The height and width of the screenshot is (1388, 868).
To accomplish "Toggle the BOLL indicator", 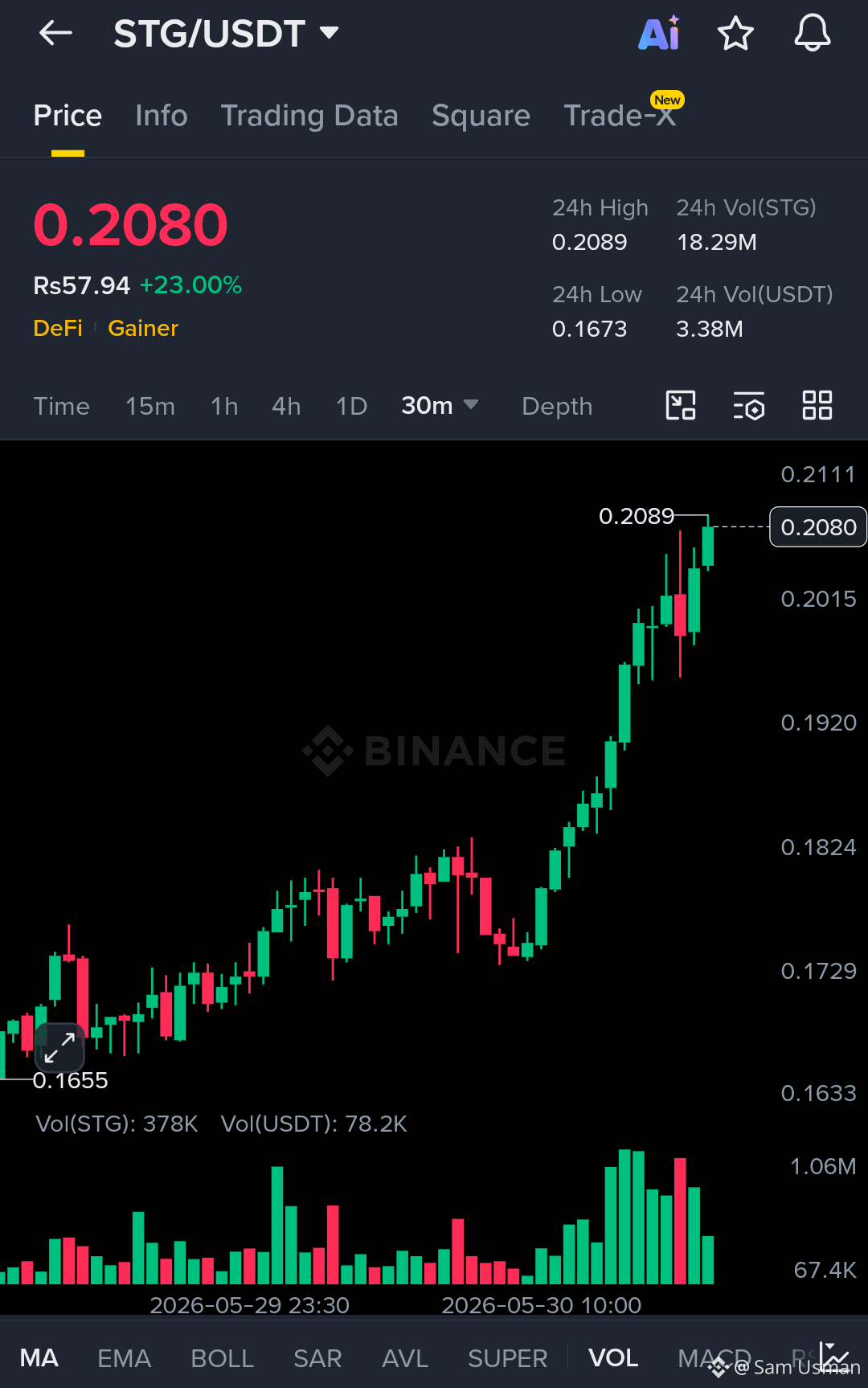I will 223,1358.
